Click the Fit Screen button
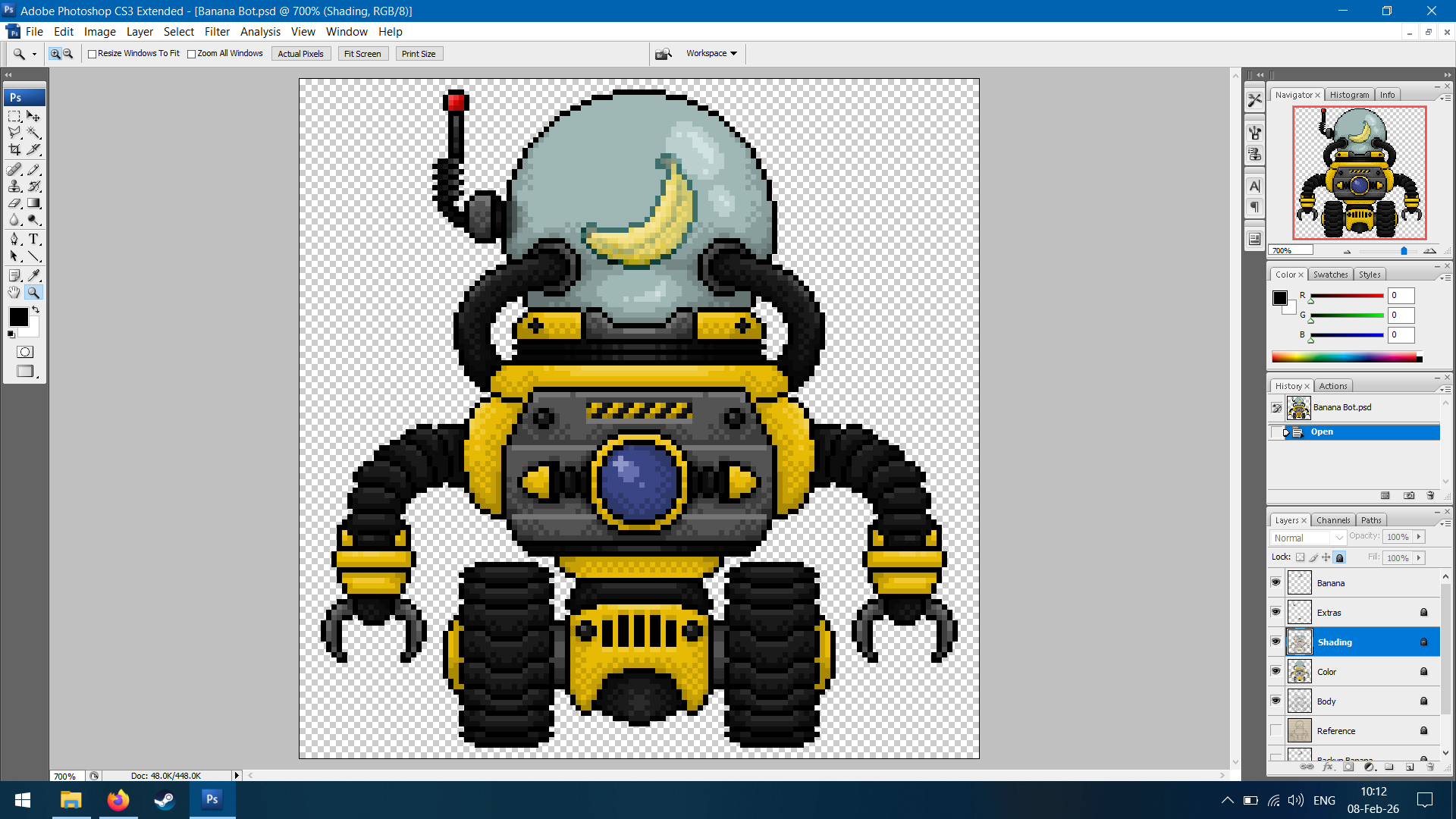Screen dimensions: 1456x819 [362, 54]
